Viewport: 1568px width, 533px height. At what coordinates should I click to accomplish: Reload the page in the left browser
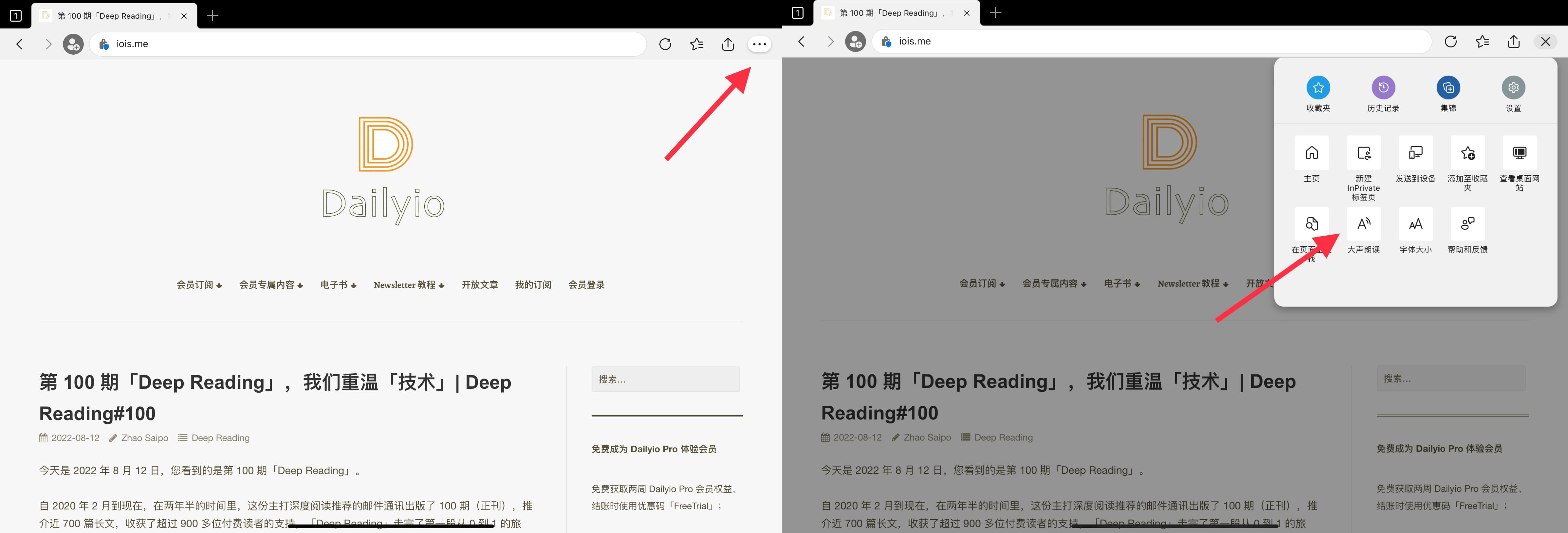click(665, 44)
